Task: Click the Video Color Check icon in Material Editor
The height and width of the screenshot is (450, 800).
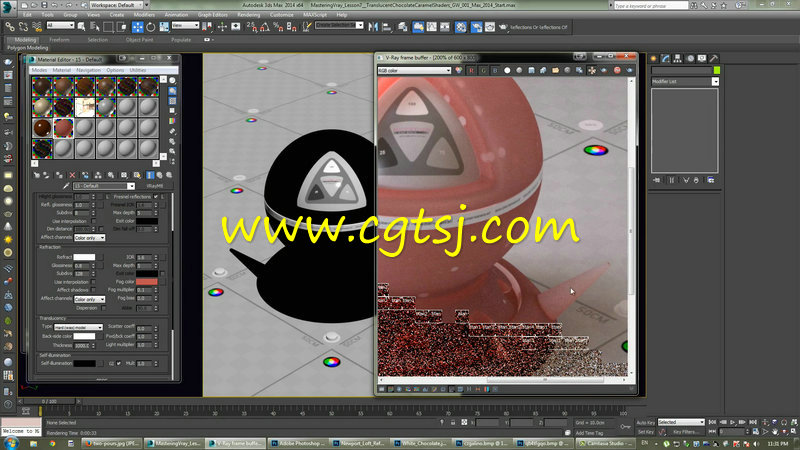Action: 173,121
